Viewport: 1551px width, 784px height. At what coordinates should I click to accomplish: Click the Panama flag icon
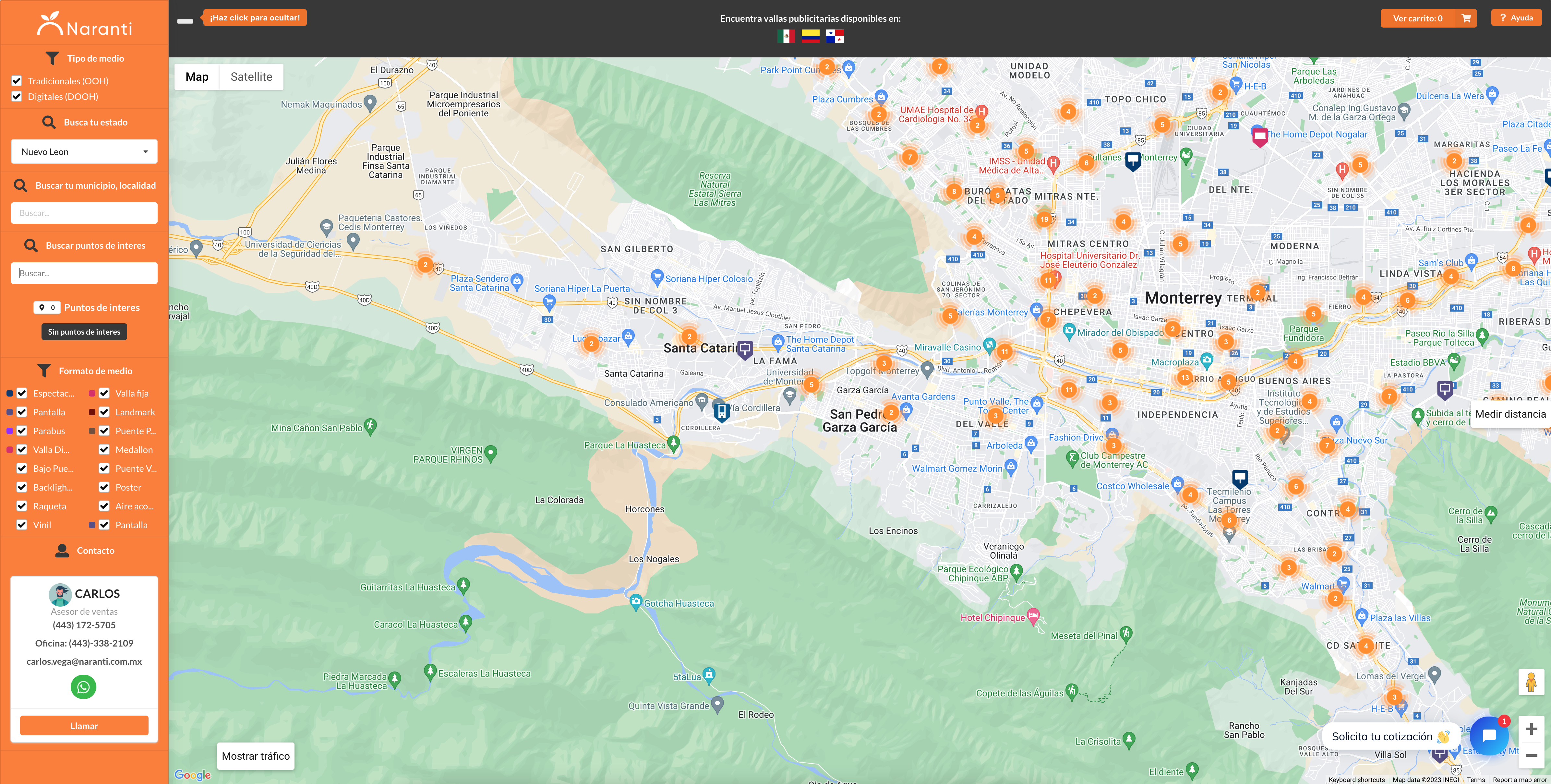(835, 37)
